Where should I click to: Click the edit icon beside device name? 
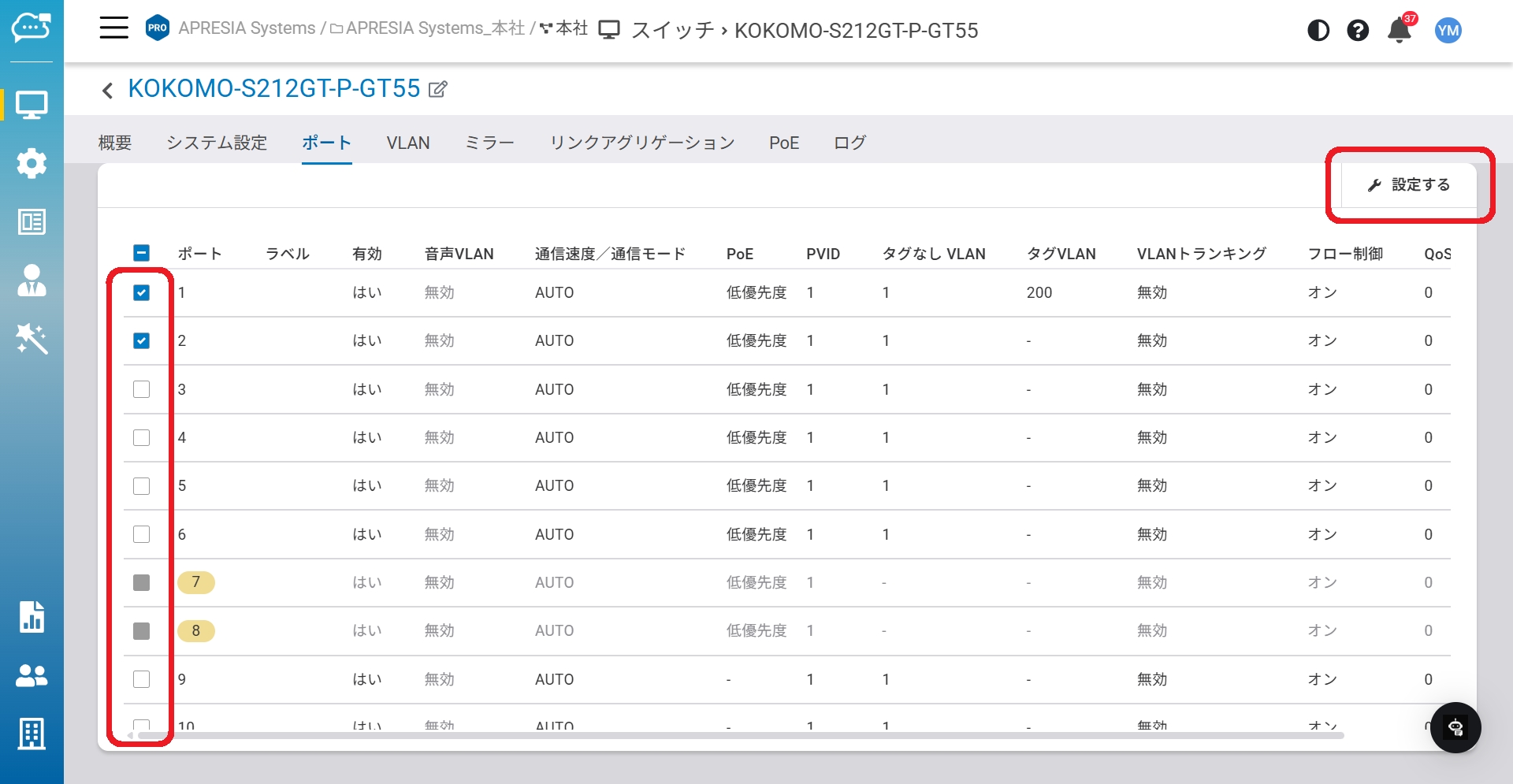(438, 89)
